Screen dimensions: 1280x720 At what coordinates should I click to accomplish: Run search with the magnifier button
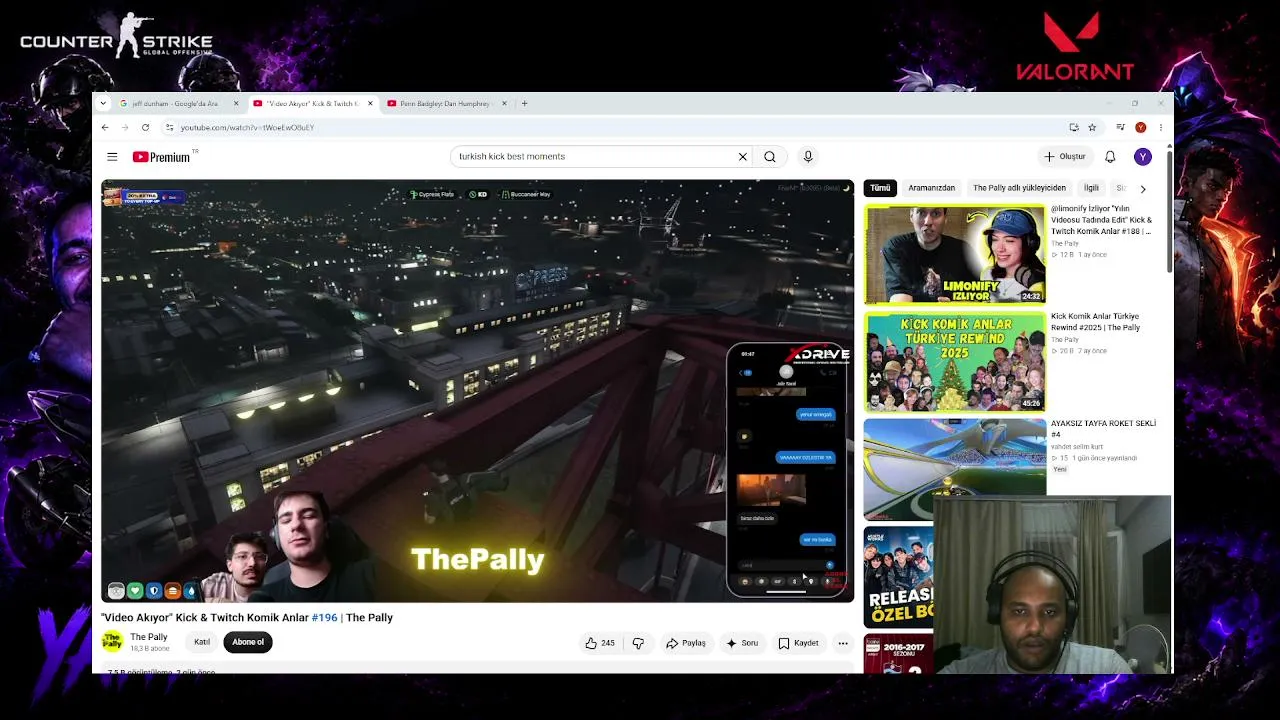coord(770,157)
